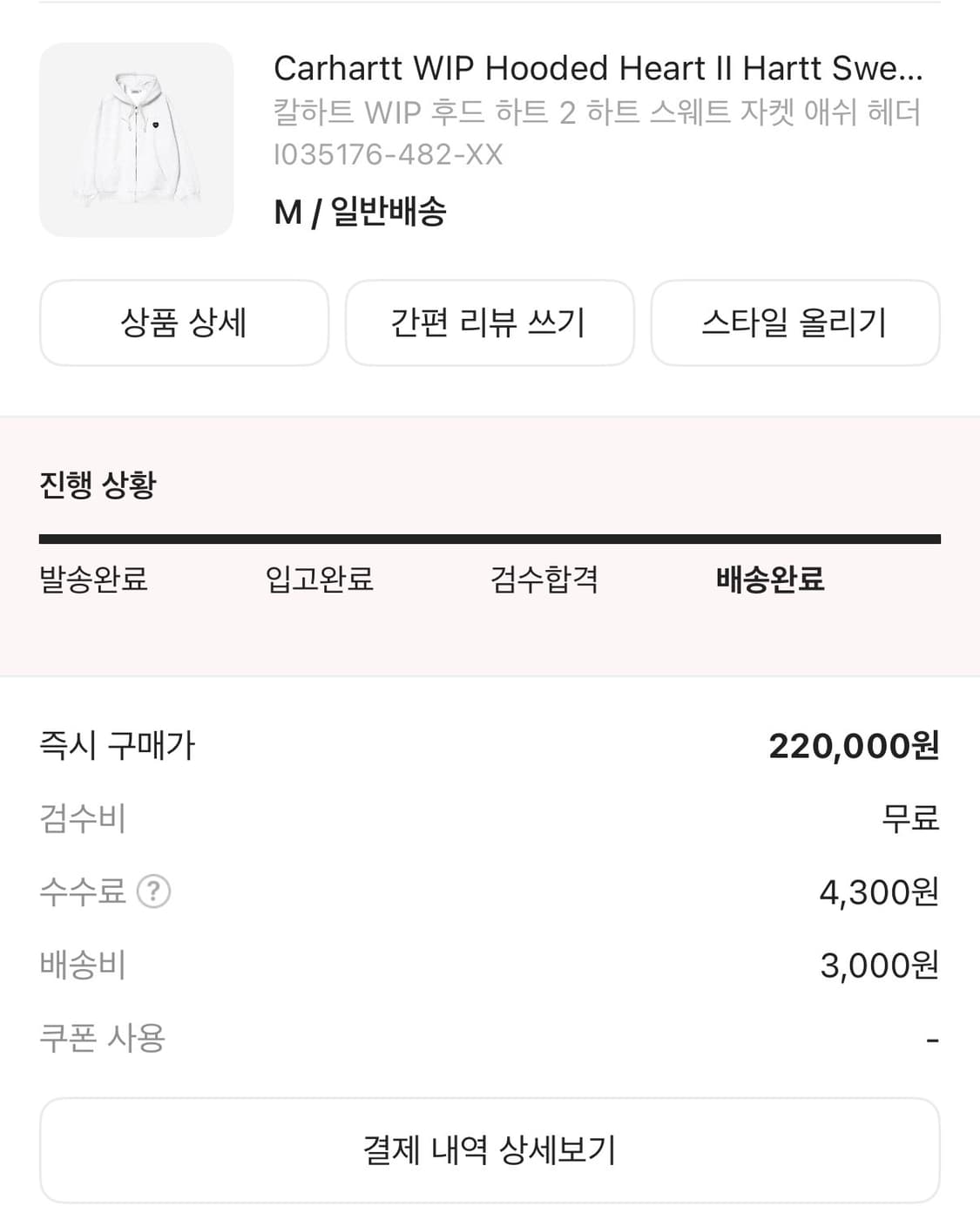The height and width of the screenshot is (1227, 980).
Task: Select the 입고완료 progress step
Action: tap(320, 579)
